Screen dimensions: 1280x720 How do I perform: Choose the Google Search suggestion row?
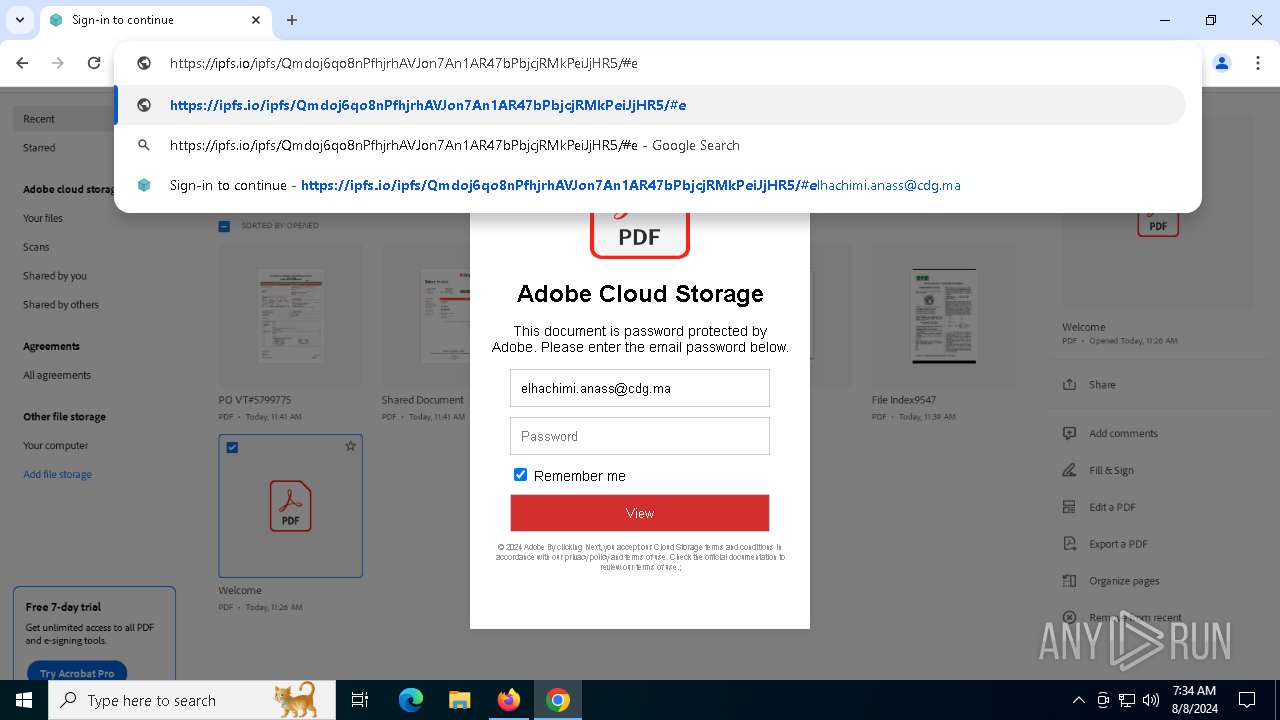(x=651, y=145)
